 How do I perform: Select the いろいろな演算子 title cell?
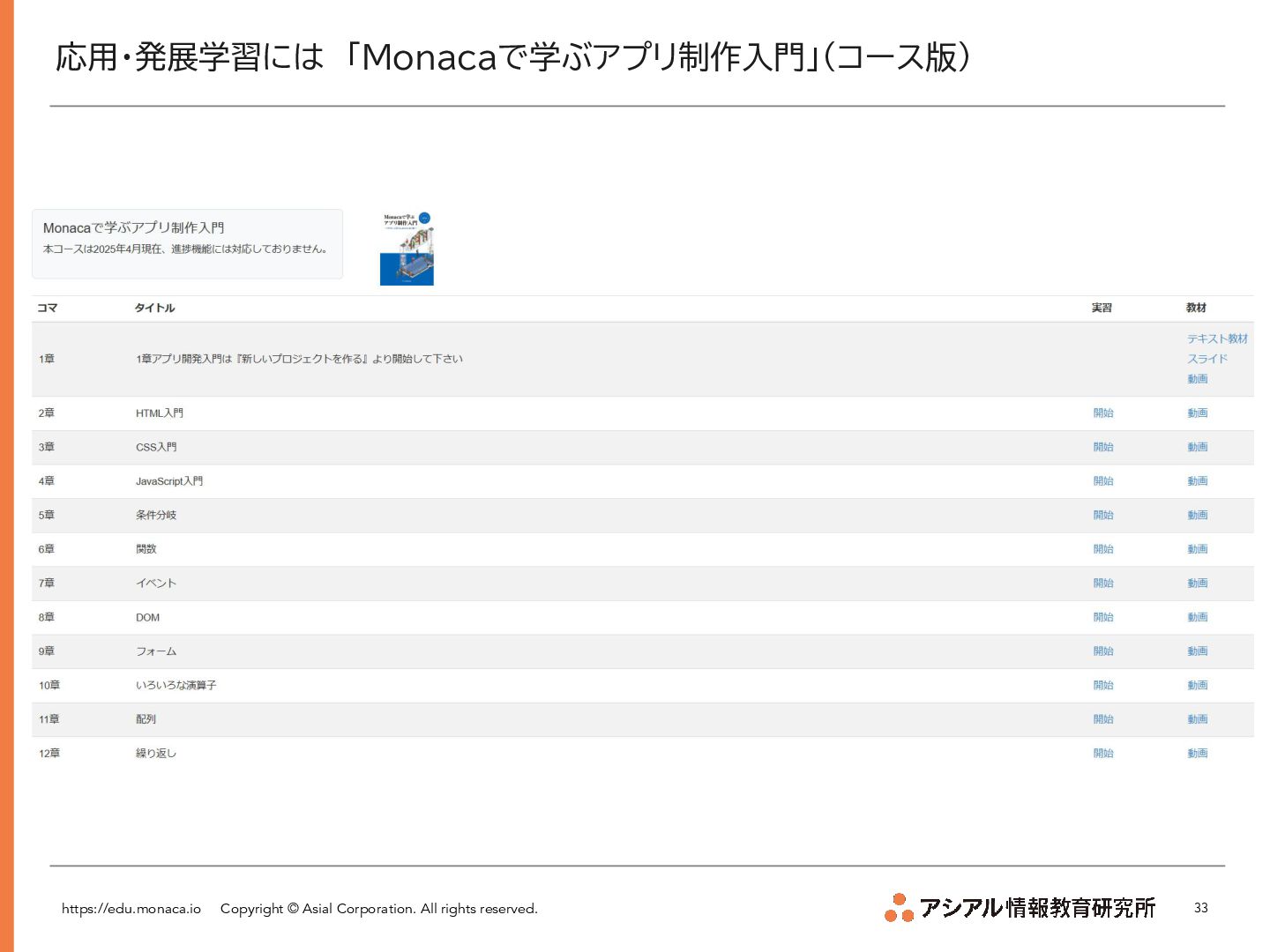pyautogui.click(x=176, y=685)
